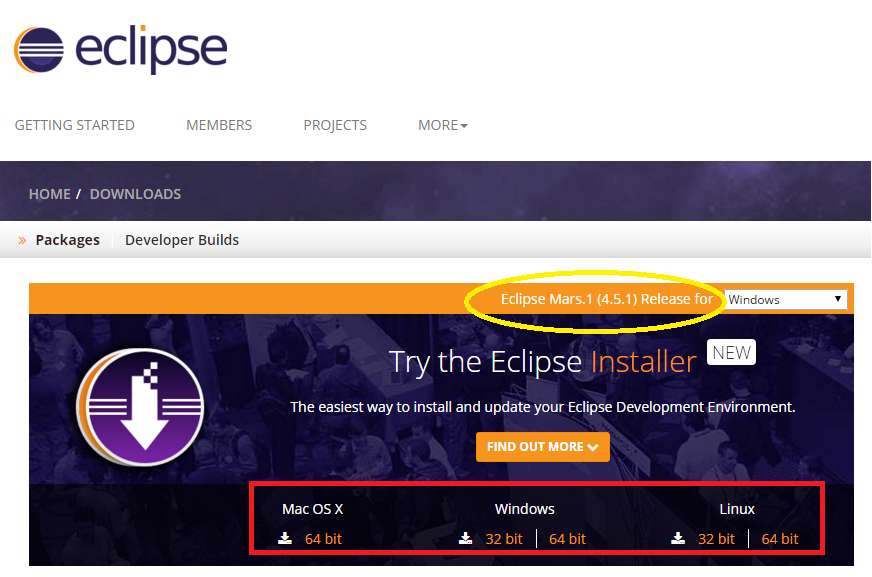Download the Mac OS X 64 bit installer
Image resolution: width=872 pixels, height=577 pixels.
click(323, 539)
